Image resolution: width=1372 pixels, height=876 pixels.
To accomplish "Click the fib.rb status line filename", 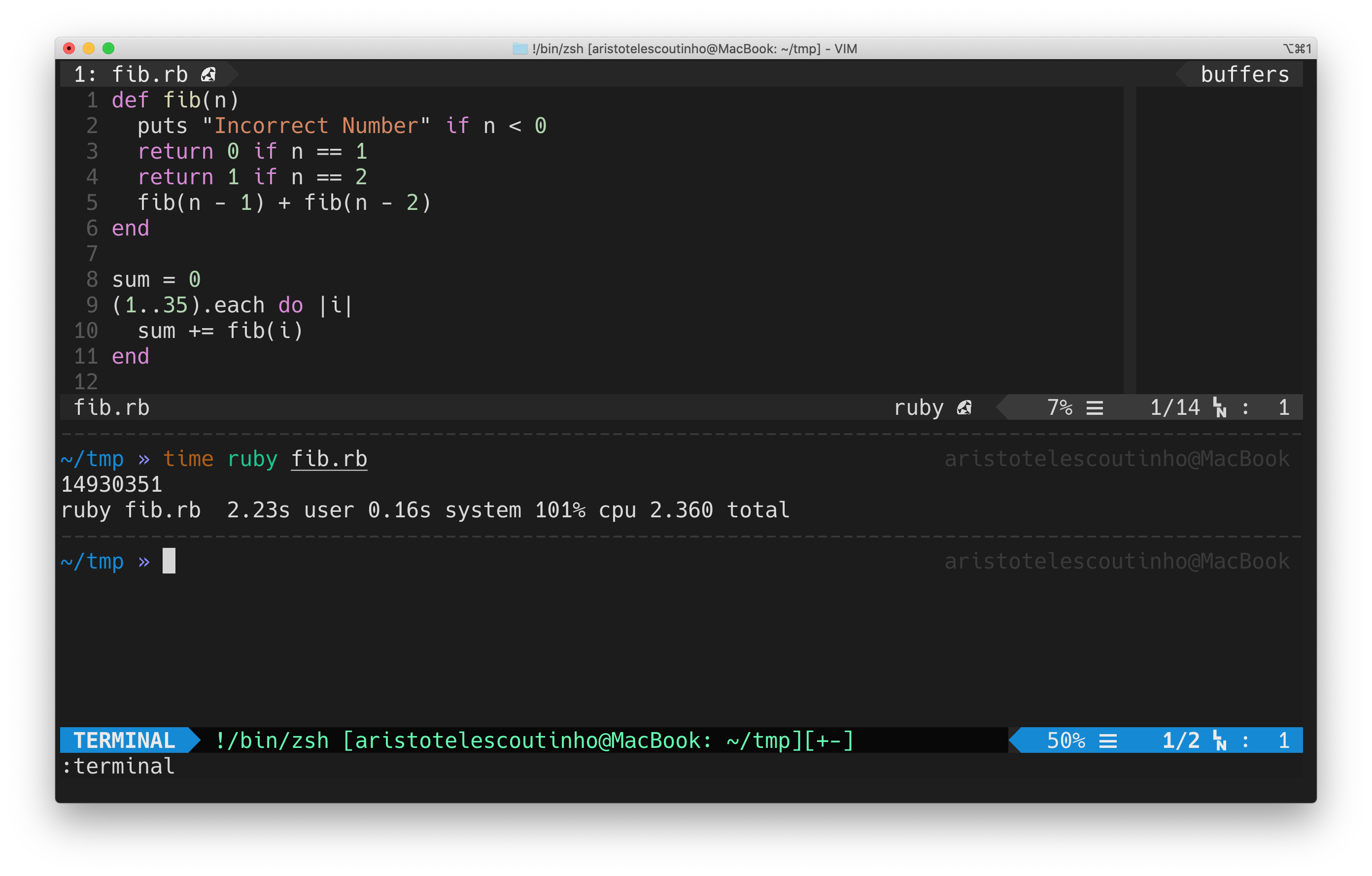I will pyautogui.click(x=112, y=408).
